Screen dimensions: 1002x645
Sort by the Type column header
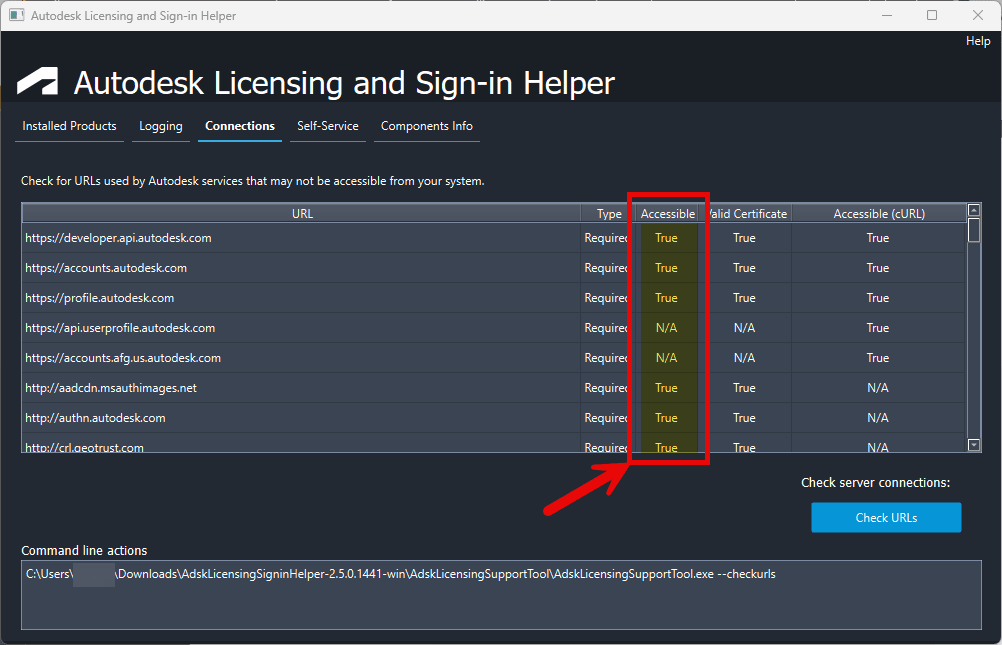point(608,214)
